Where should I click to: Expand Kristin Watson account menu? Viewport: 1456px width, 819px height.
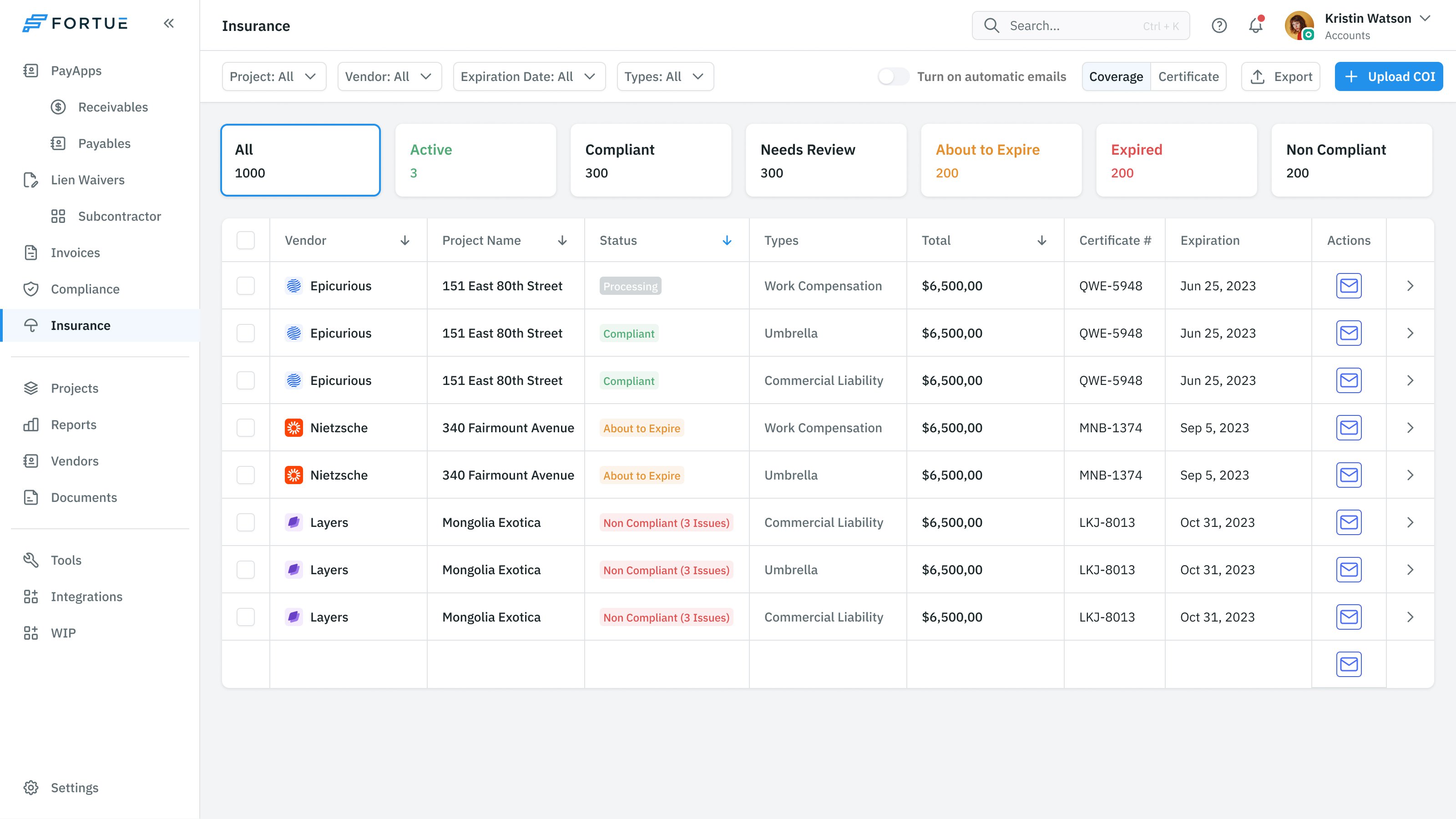tap(1425, 18)
